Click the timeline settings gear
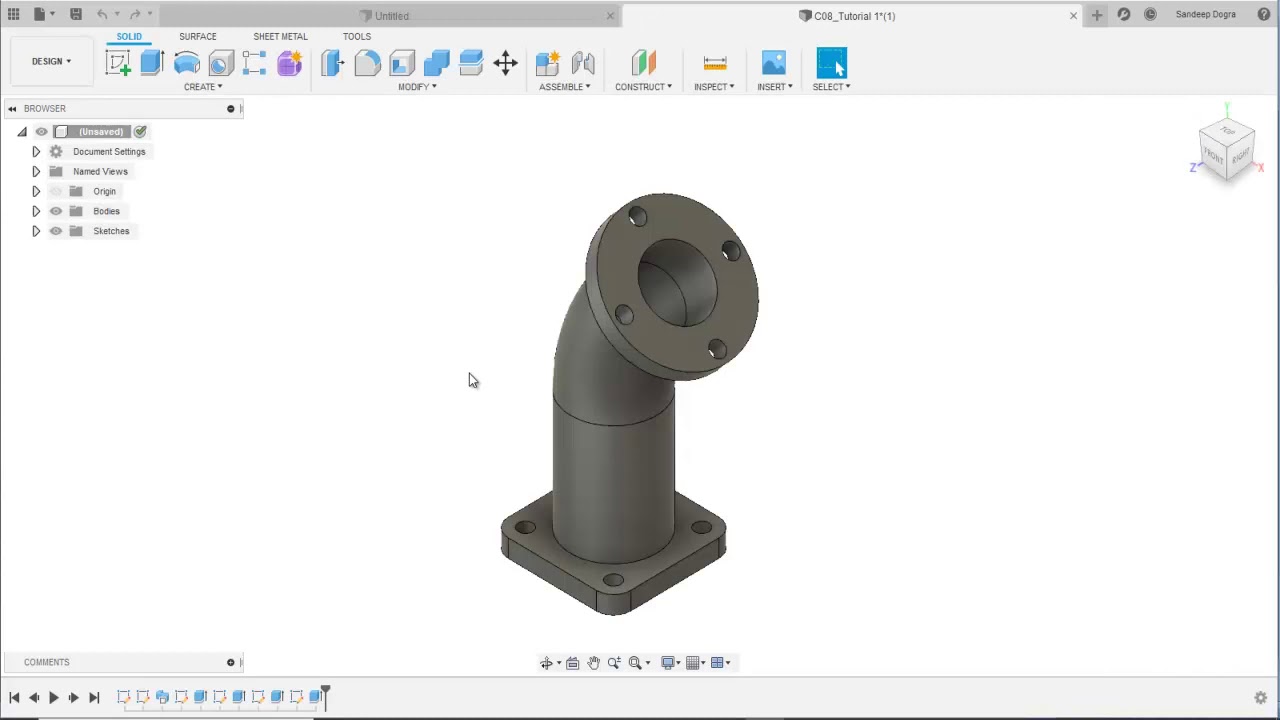The height and width of the screenshot is (720, 1280). click(x=1261, y=698)
